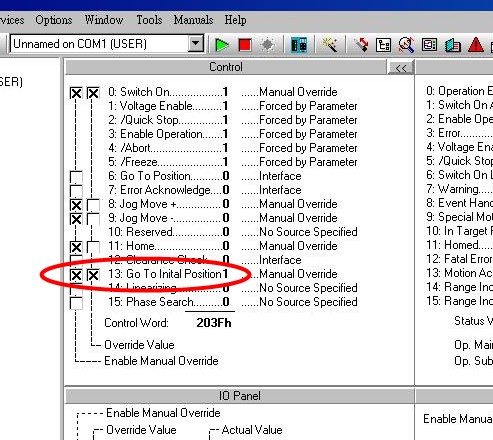
Task: Click the Control panel header
Action: click(226, 67)
